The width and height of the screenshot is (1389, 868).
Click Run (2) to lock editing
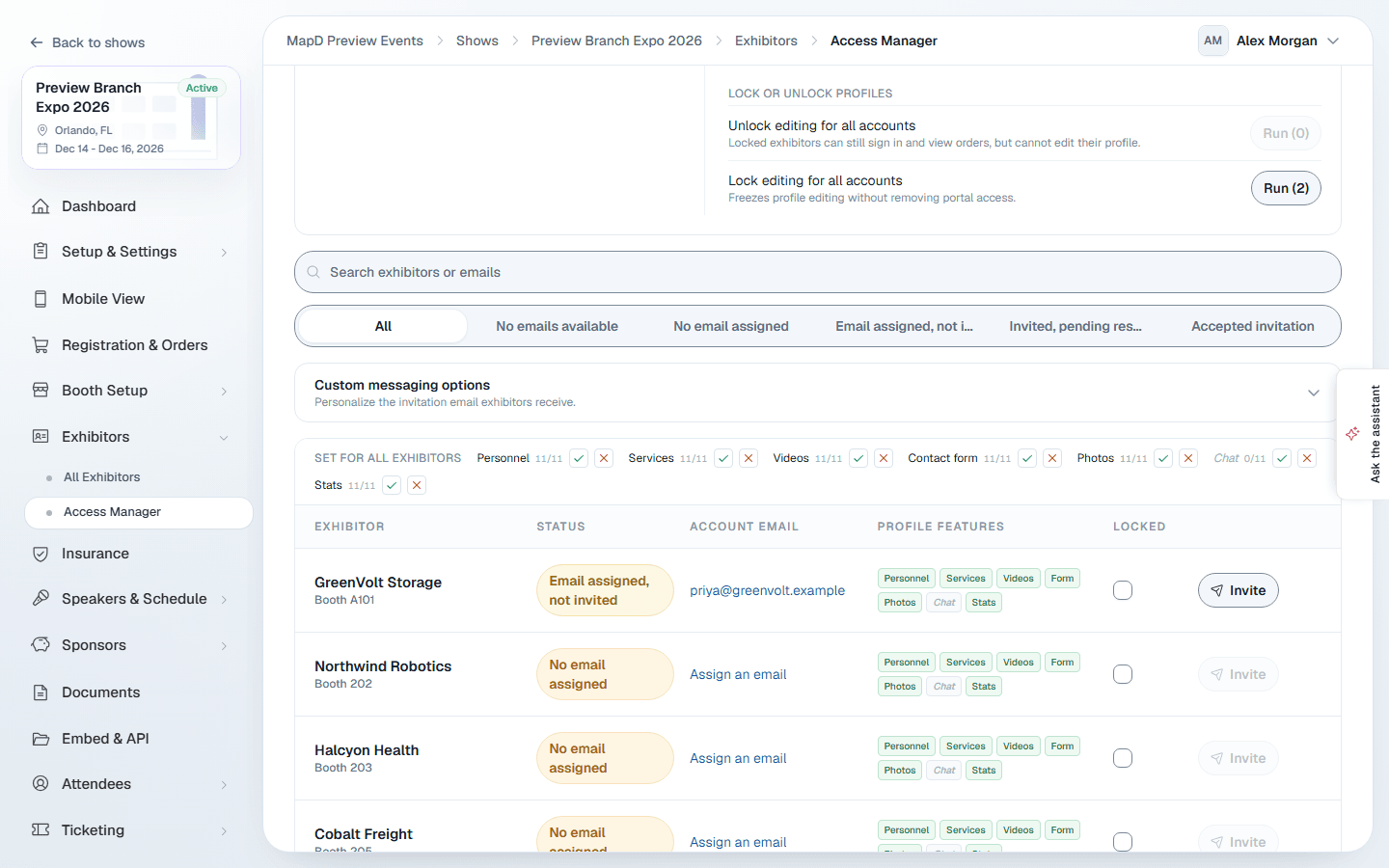(1286, 188)
